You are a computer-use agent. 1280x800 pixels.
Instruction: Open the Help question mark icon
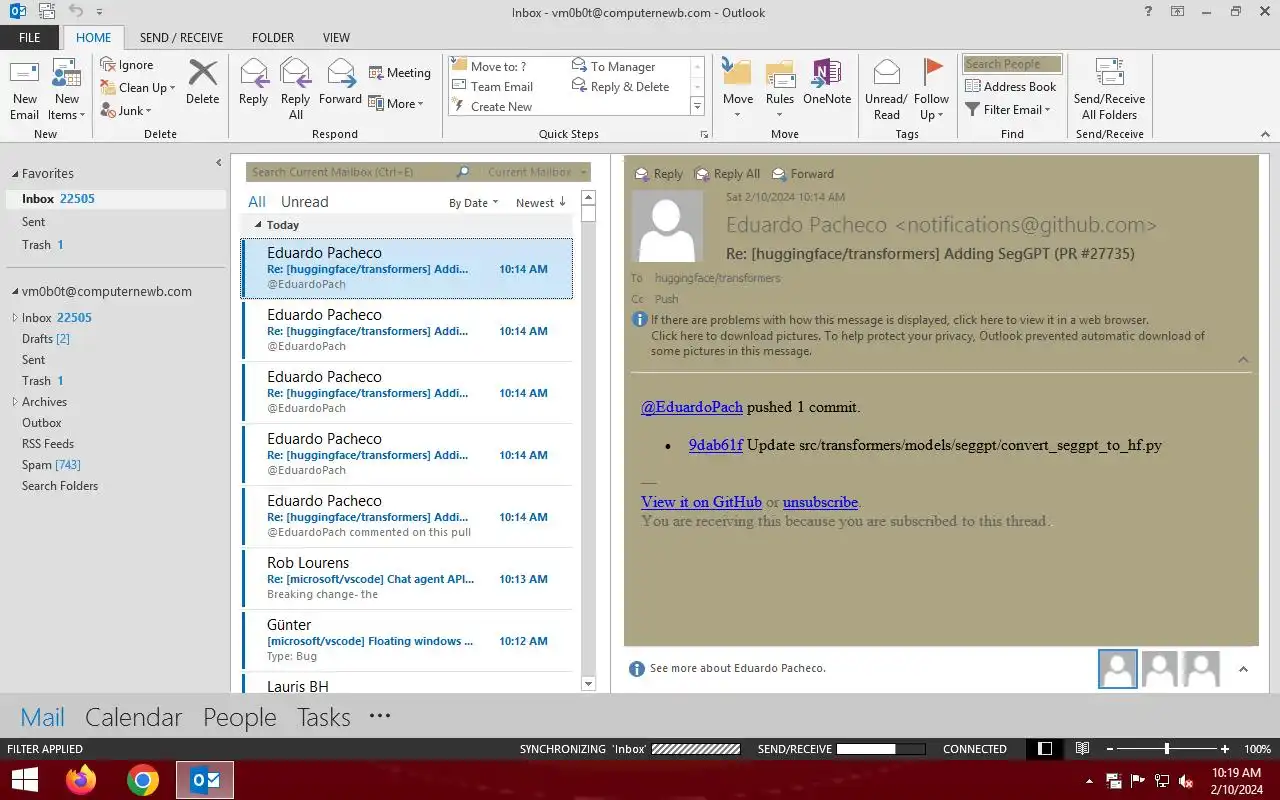[1148, 12]
